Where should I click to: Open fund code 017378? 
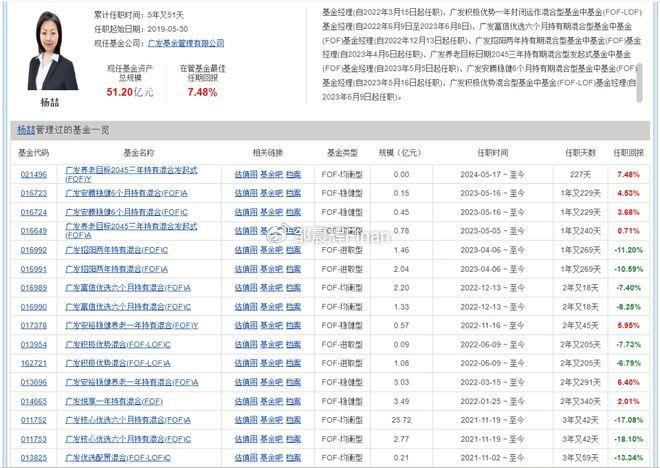pos(34,325)
